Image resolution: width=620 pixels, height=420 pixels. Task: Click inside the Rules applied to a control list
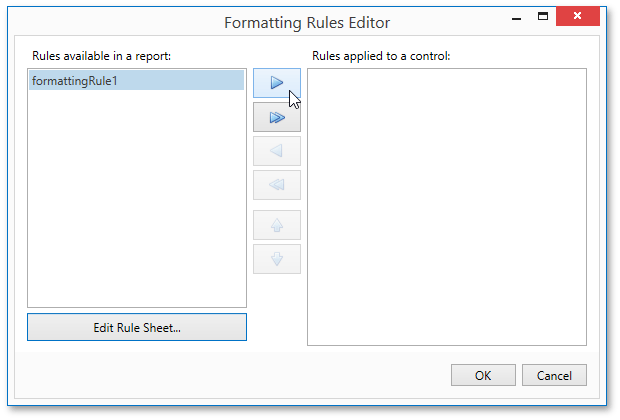[x=447, y=207]
